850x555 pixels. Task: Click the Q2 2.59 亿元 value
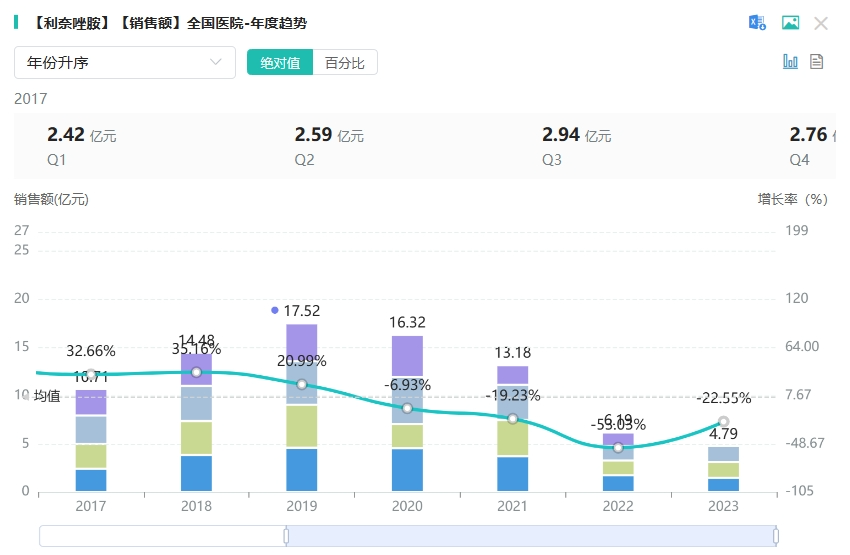(x=329, y=134)
